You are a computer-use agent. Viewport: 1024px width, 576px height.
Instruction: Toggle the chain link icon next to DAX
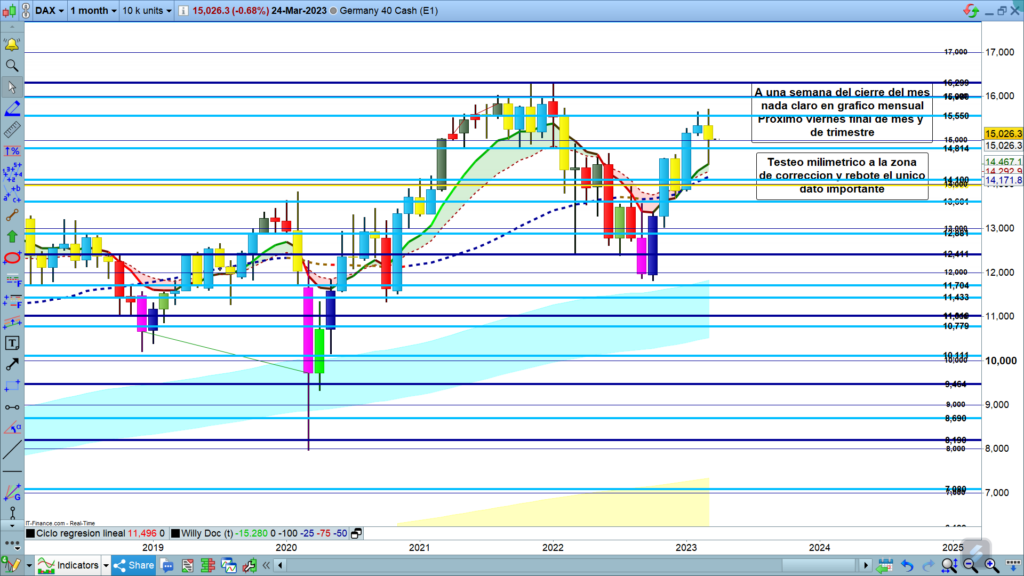[x=25, y=11]
